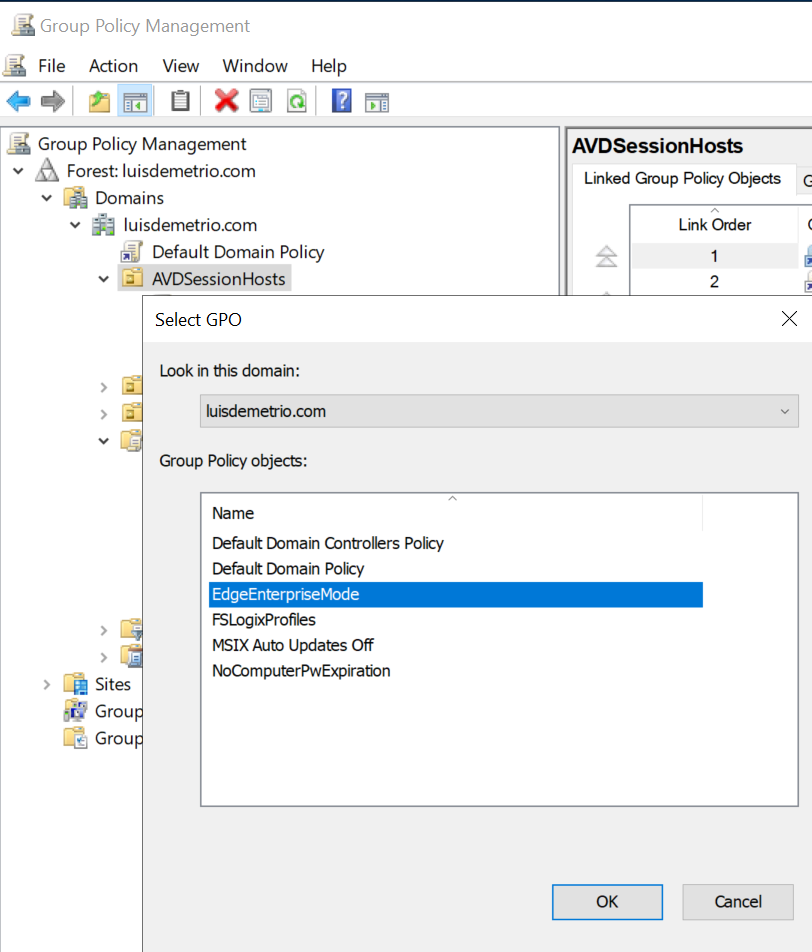Image resolution: width=812 pixels, height=952 pixels.
Task: Click the blue Help question mark icon
Action: coord(341,101)
